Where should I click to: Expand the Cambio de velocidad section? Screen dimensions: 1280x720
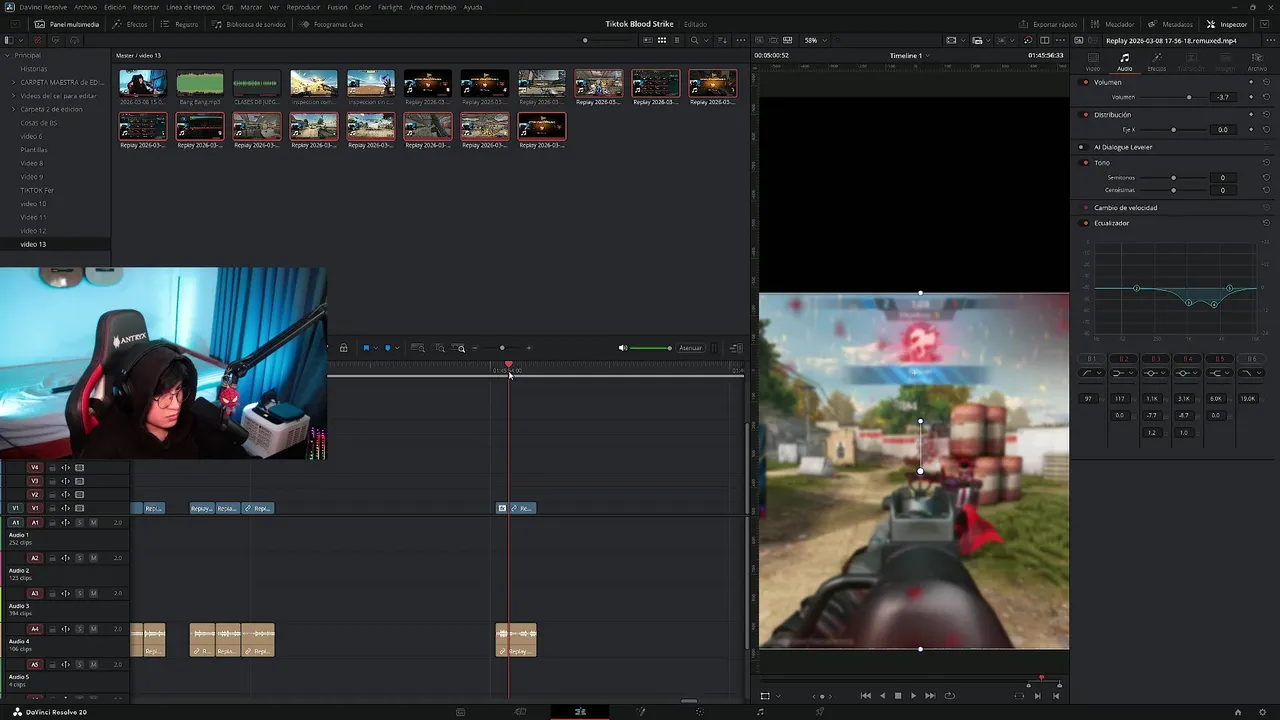(1125, 208)
